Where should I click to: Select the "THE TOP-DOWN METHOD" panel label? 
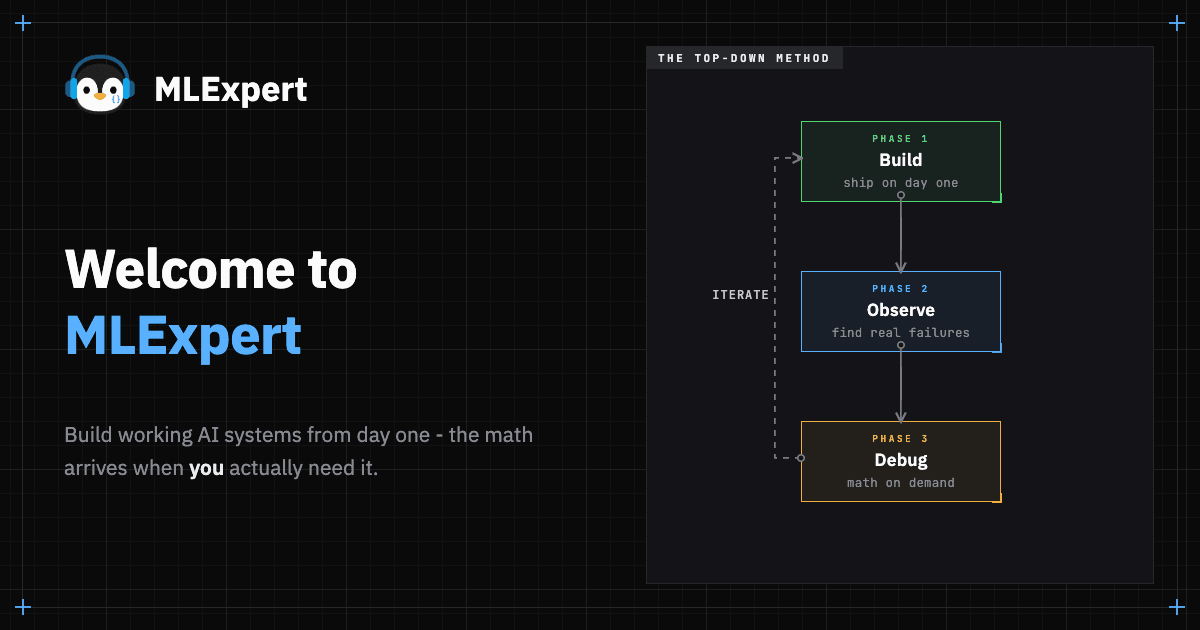744,58
